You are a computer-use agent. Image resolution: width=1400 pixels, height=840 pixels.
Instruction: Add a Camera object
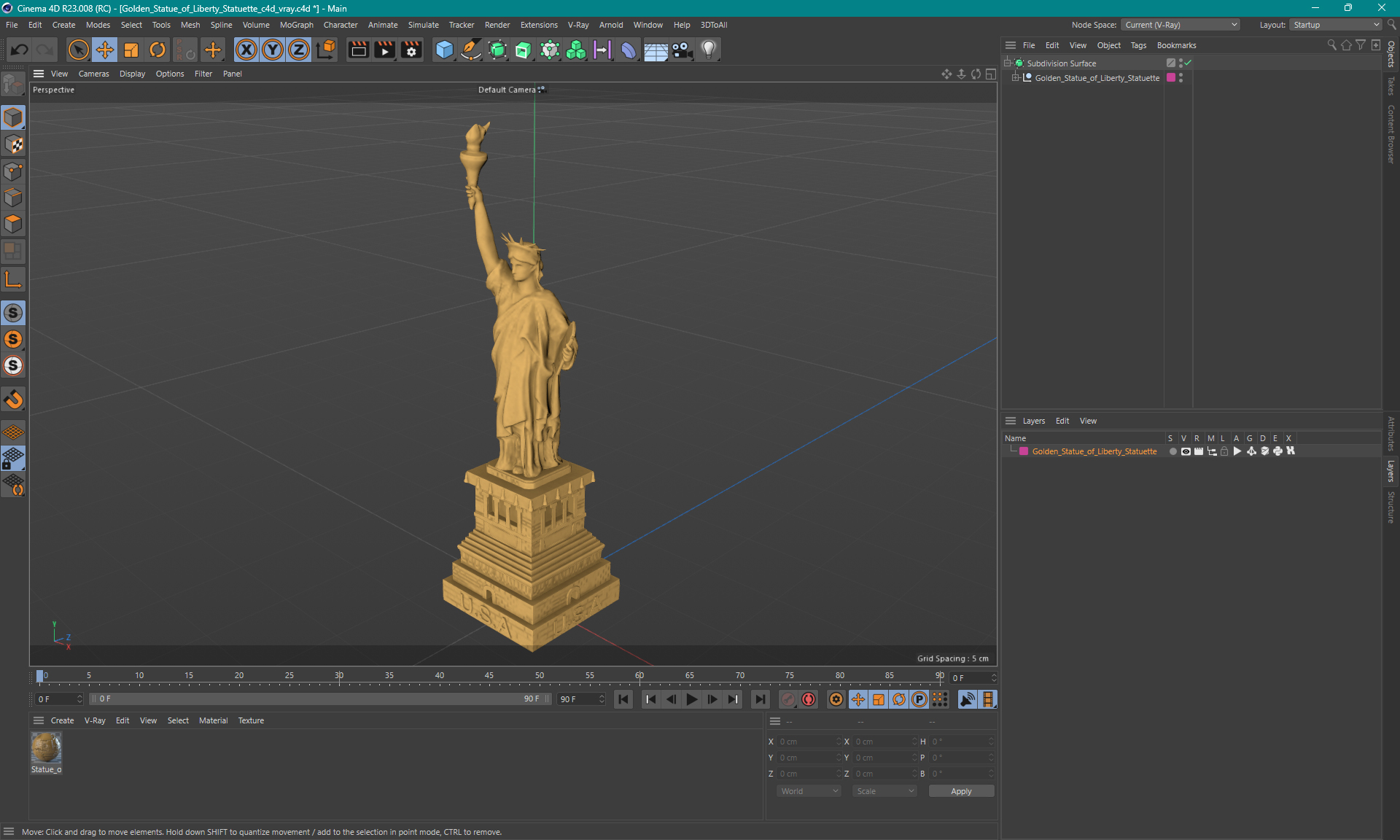click(682, 50)
